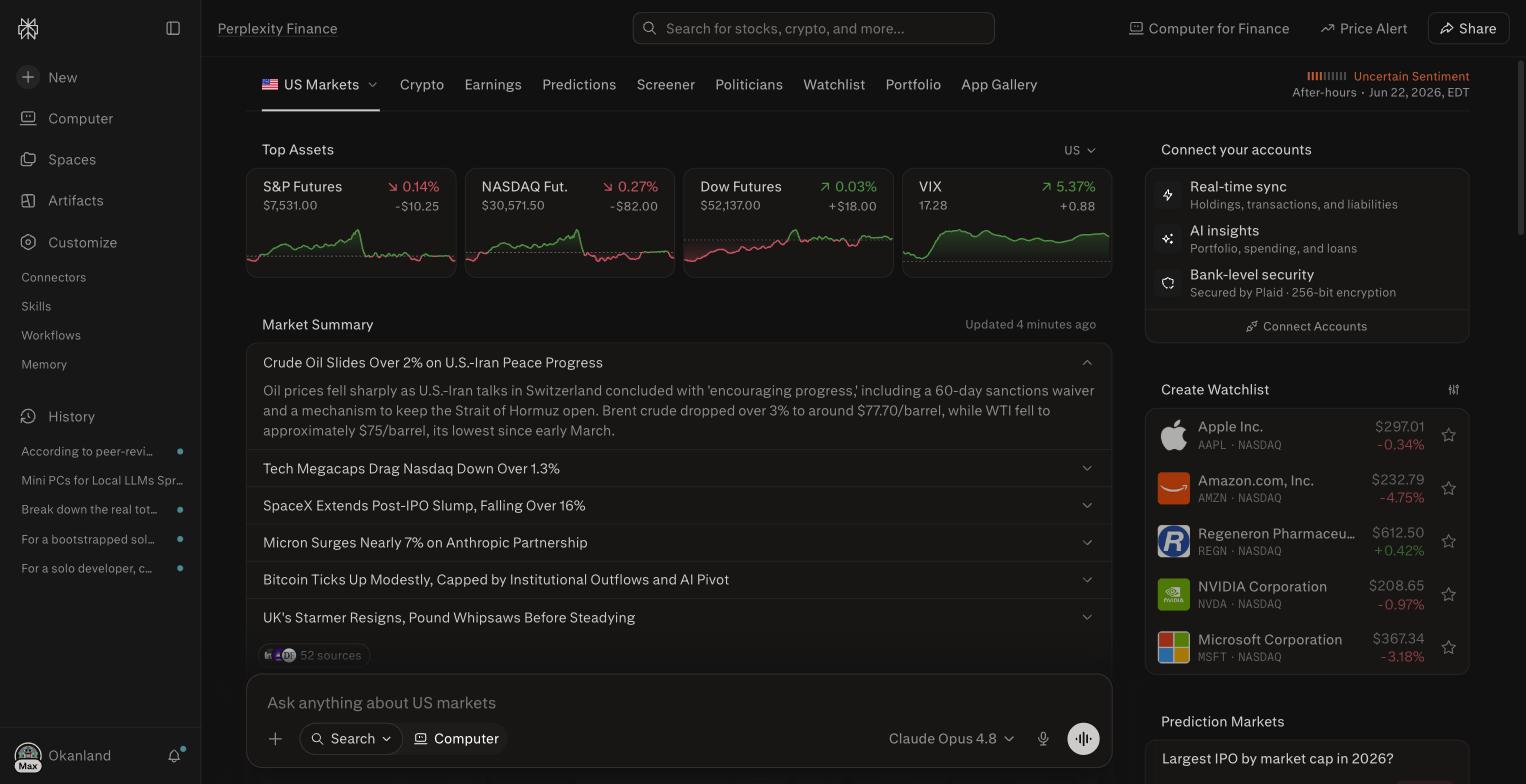
Task: Open the Top Assets US dropdown
Action: click(x=1080, y=150)
